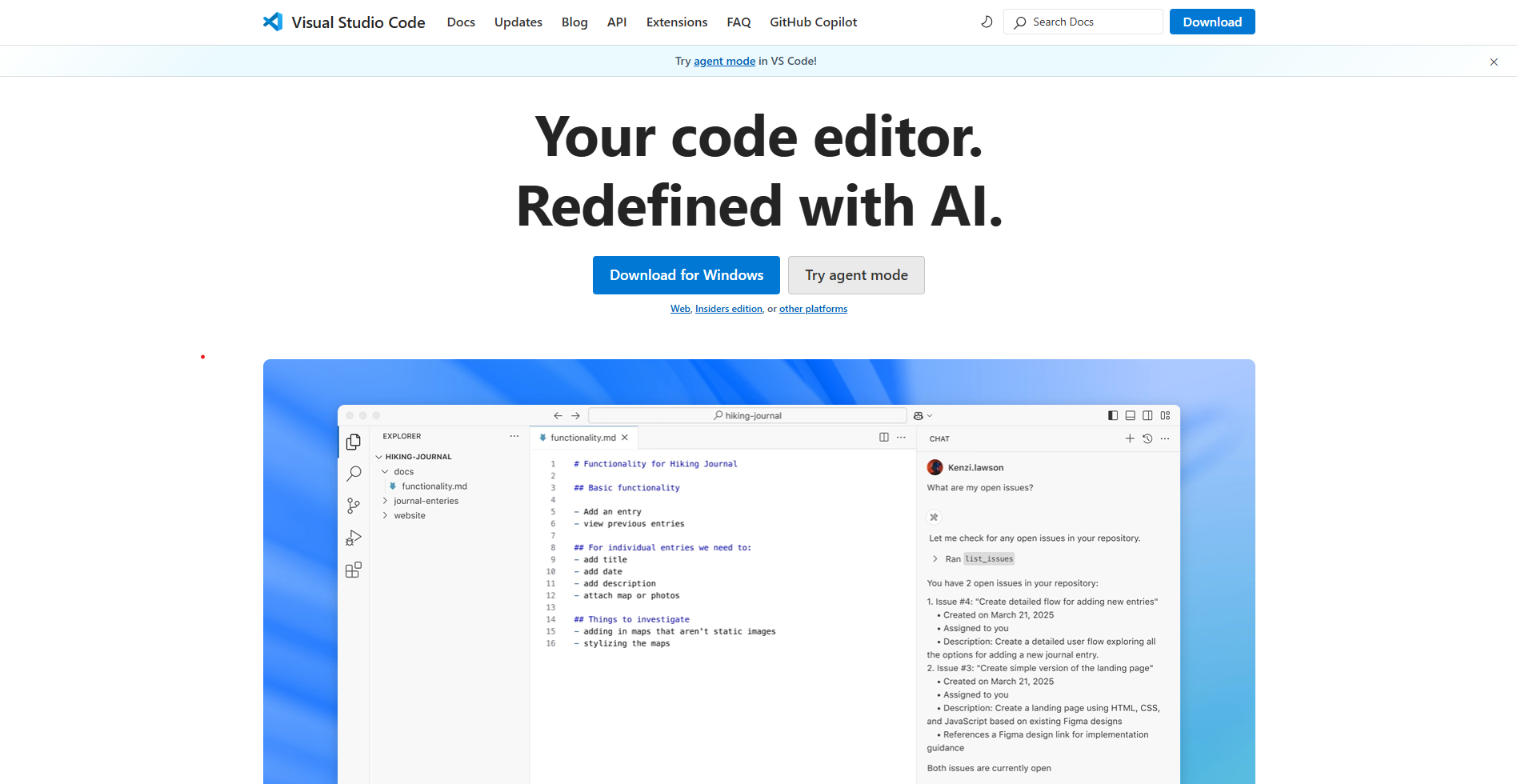Click the Copilot response icon in chat
The height and width of the screenshot is (784, 1517).
coord(934,517)
